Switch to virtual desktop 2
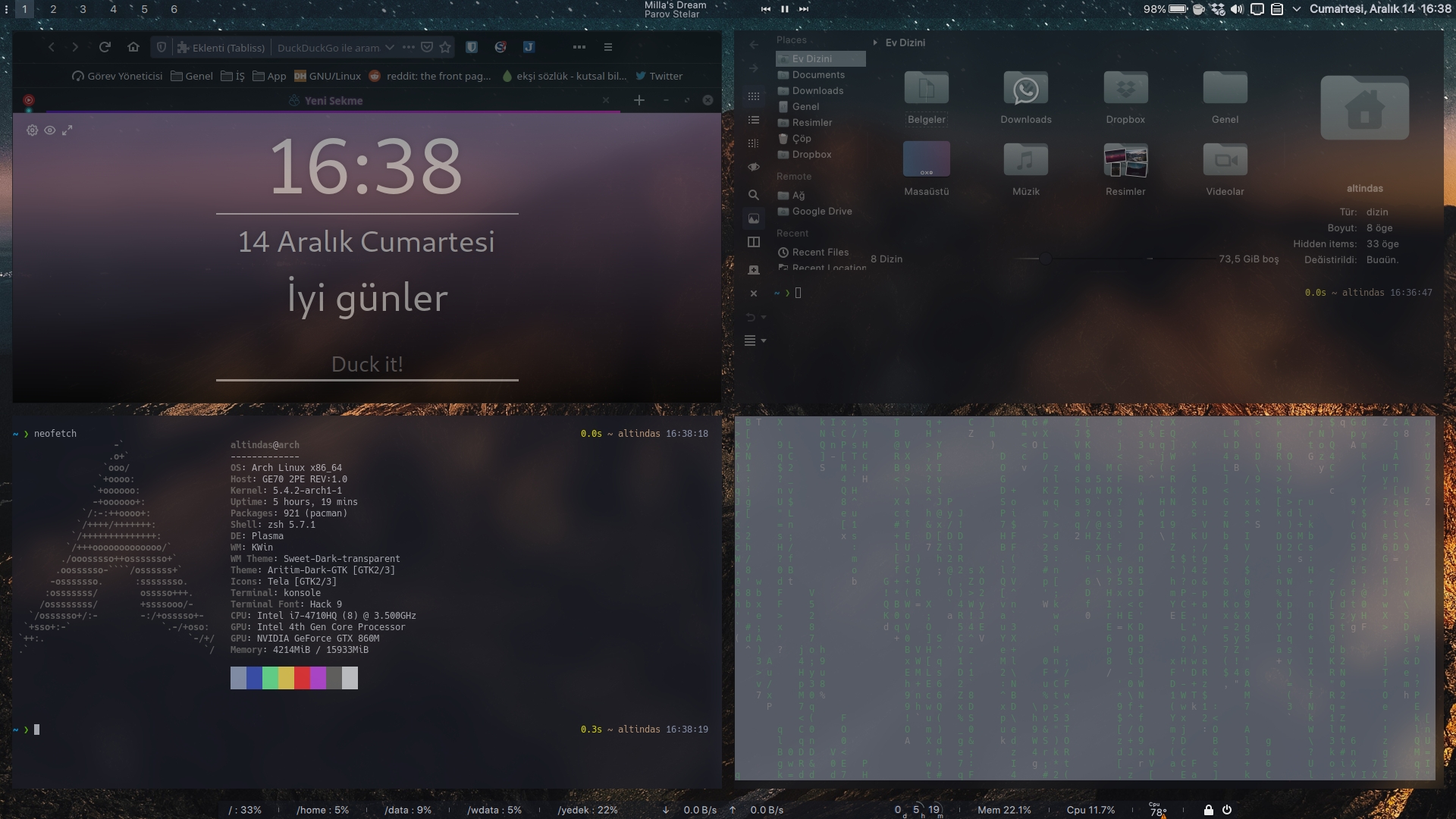Viewport: 1456px width, 819px height. click(53, 9)
